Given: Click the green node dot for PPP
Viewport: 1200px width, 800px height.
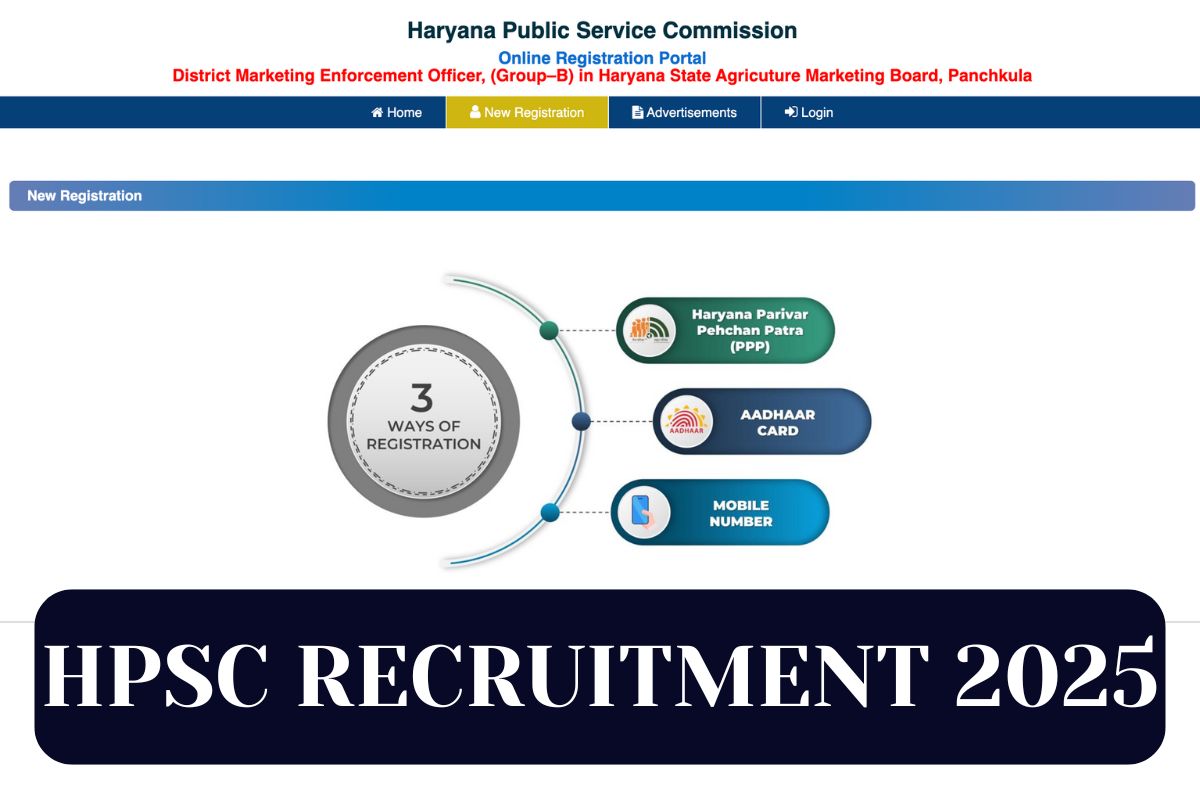Looking at the screenshot, I should [x=549, y=330].
